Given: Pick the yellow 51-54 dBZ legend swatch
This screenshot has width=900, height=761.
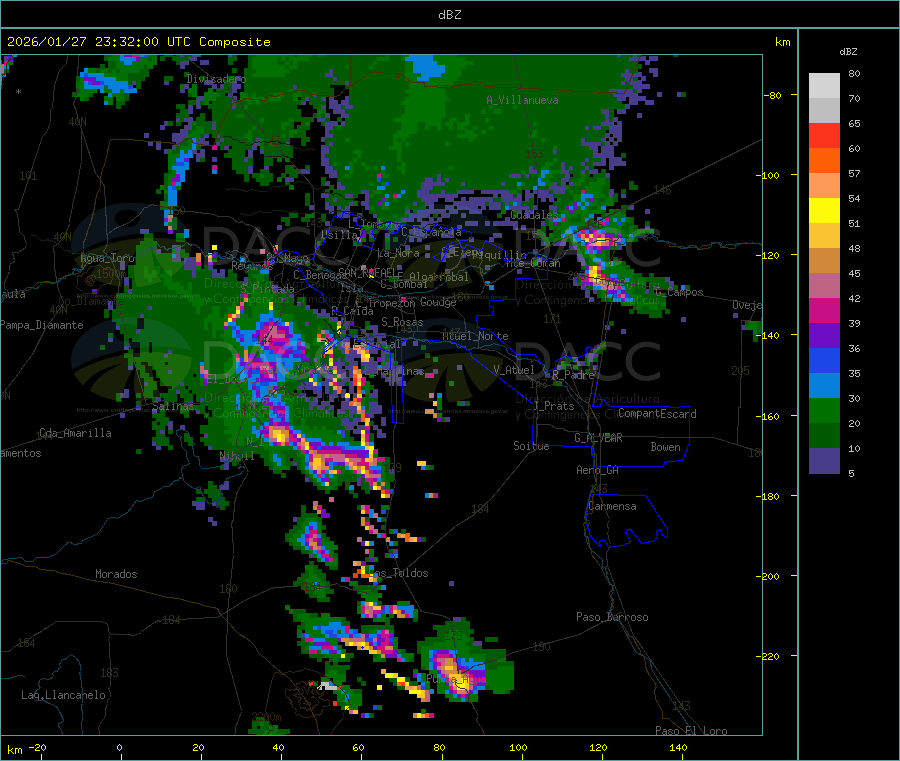Looking at the screenshot, I should [x=824, y=211].
